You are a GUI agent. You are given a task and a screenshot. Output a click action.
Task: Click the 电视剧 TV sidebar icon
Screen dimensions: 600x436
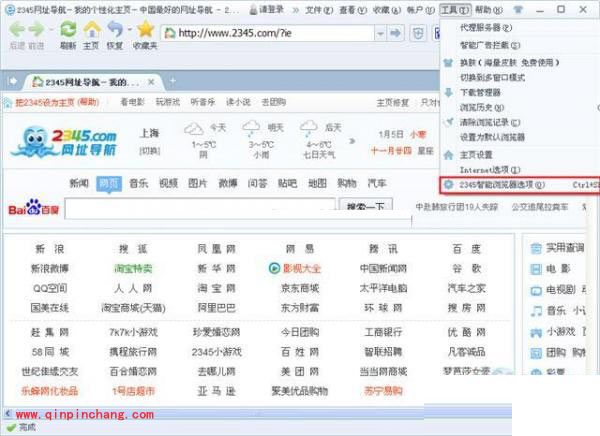[536, 291]
